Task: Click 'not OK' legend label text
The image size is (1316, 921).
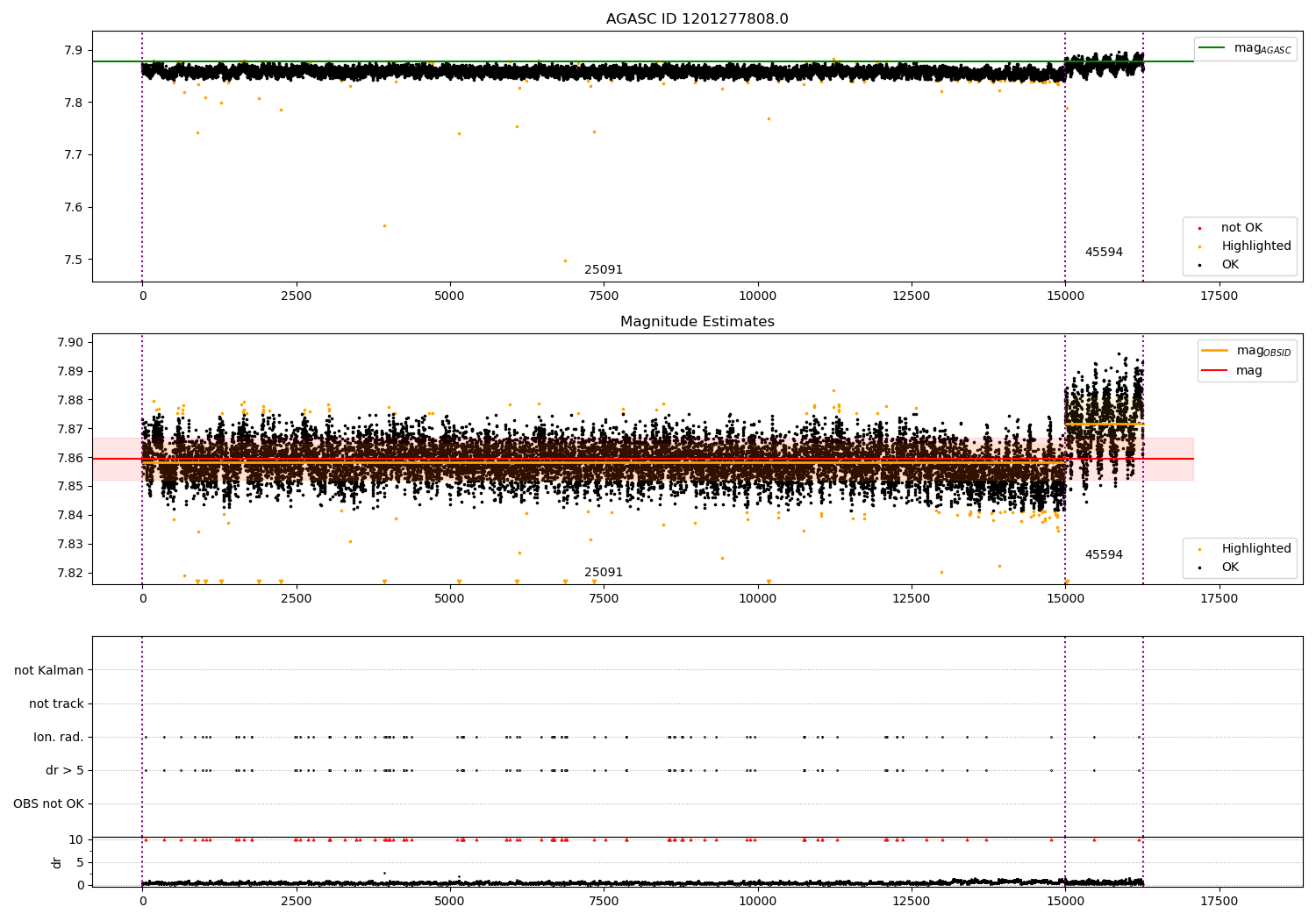Action: [x=1241, y=228]
